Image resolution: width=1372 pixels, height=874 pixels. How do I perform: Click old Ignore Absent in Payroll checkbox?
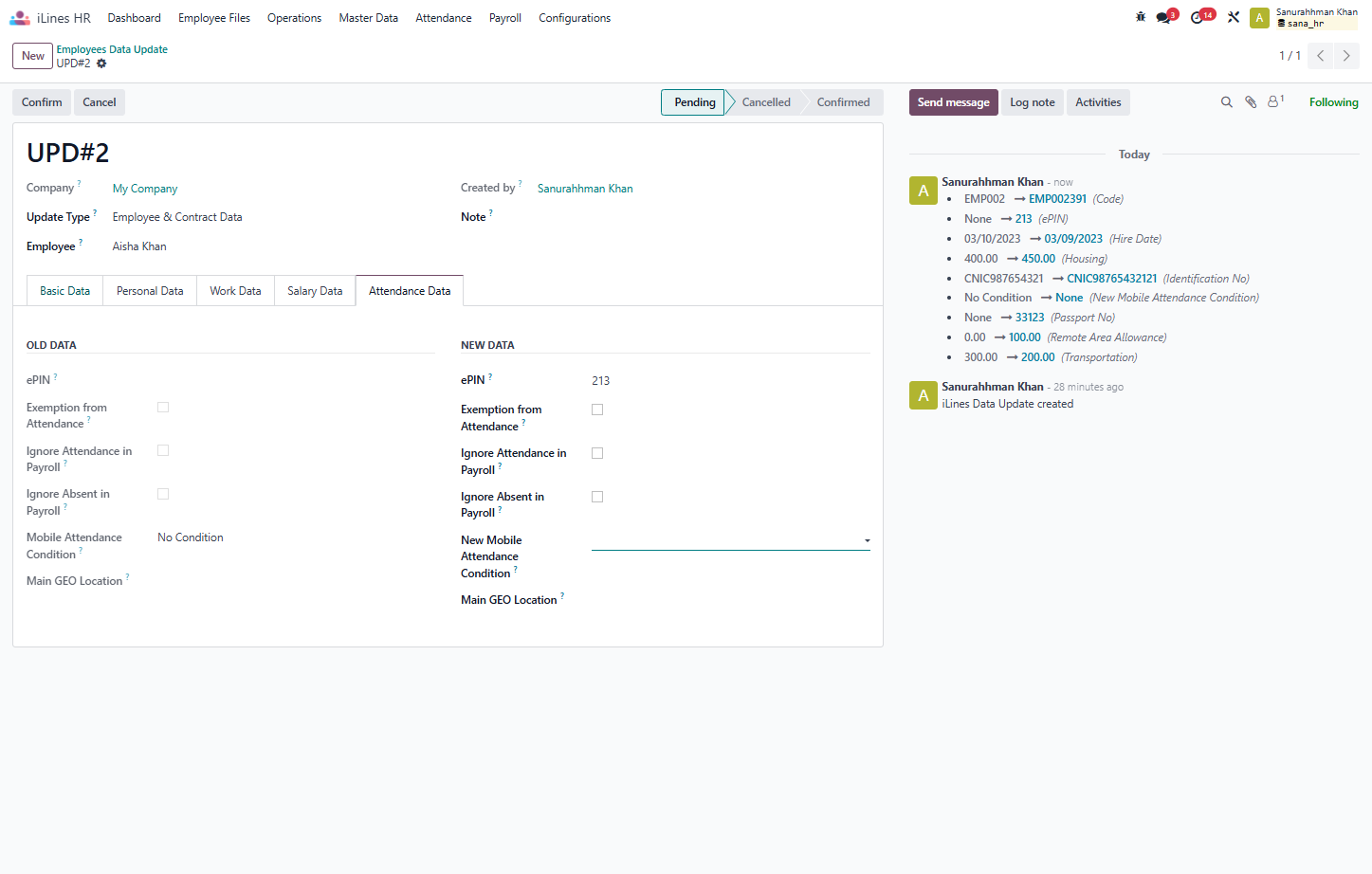point(163,495)
